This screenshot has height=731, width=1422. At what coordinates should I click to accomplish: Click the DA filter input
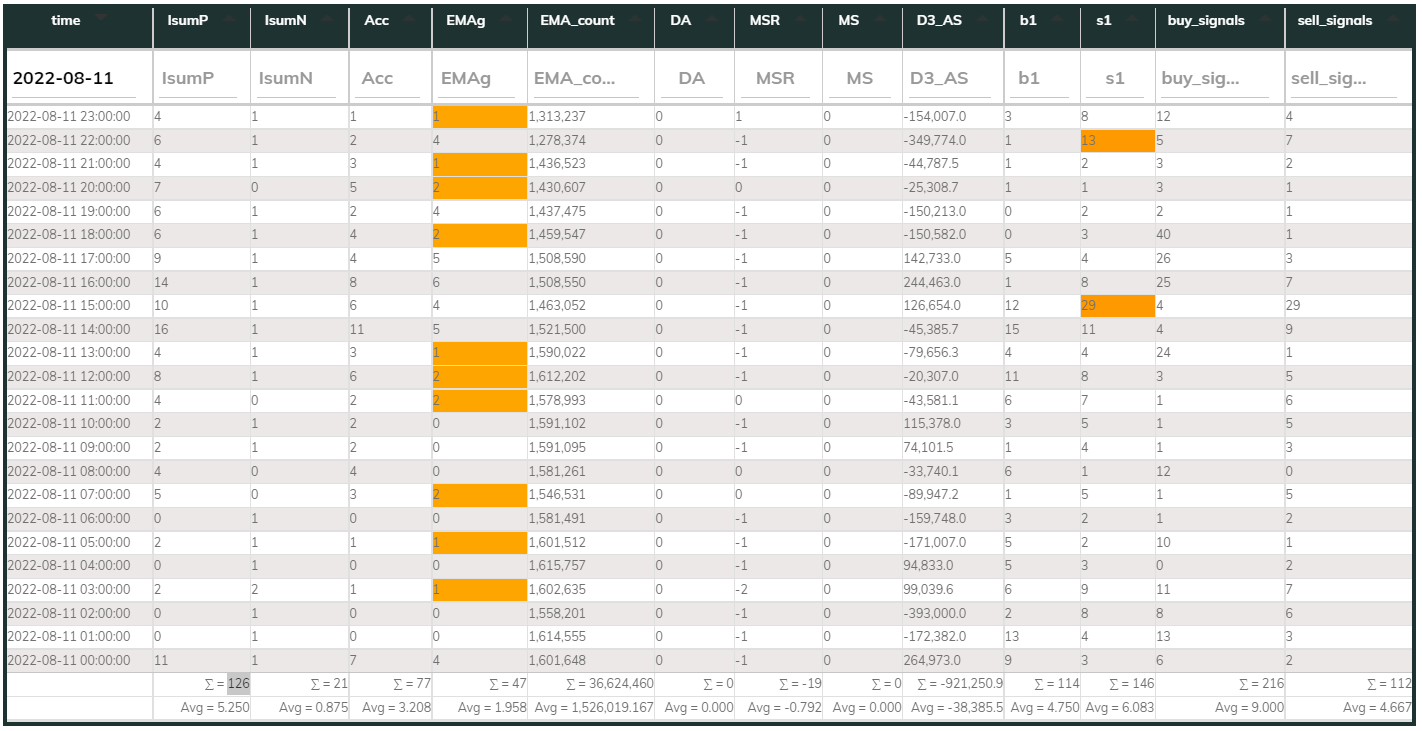point(692,78)
